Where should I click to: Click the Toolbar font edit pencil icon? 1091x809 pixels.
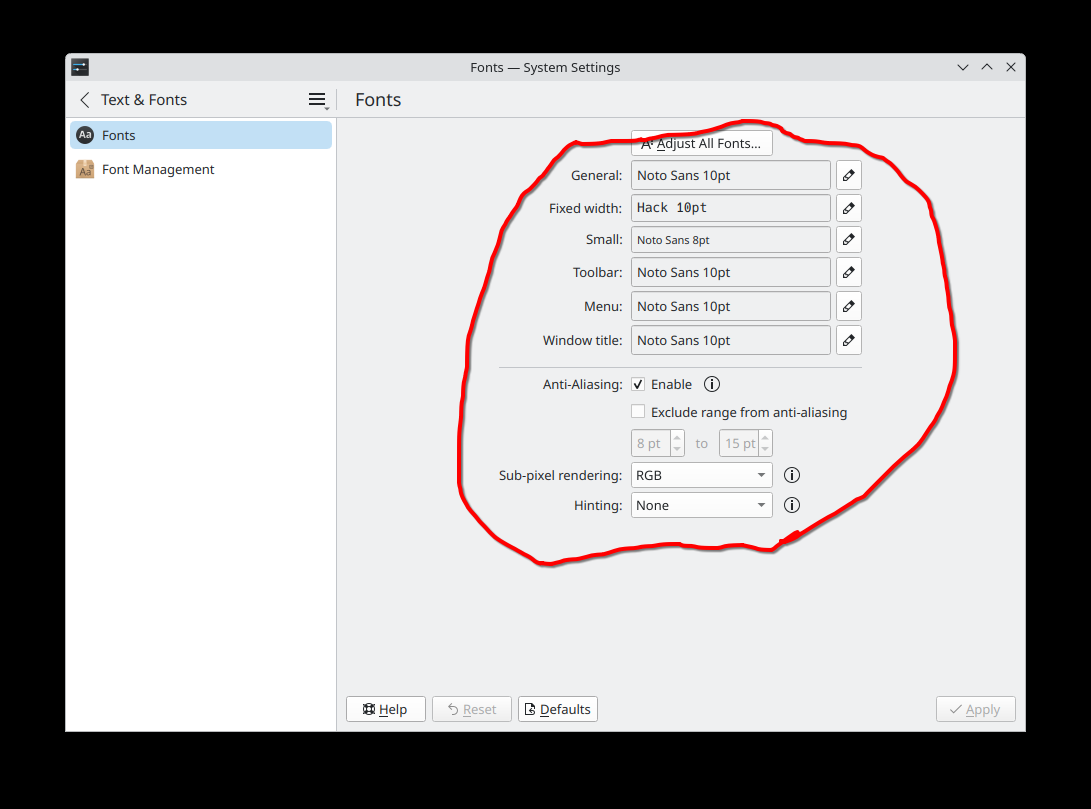click(848, 272)
